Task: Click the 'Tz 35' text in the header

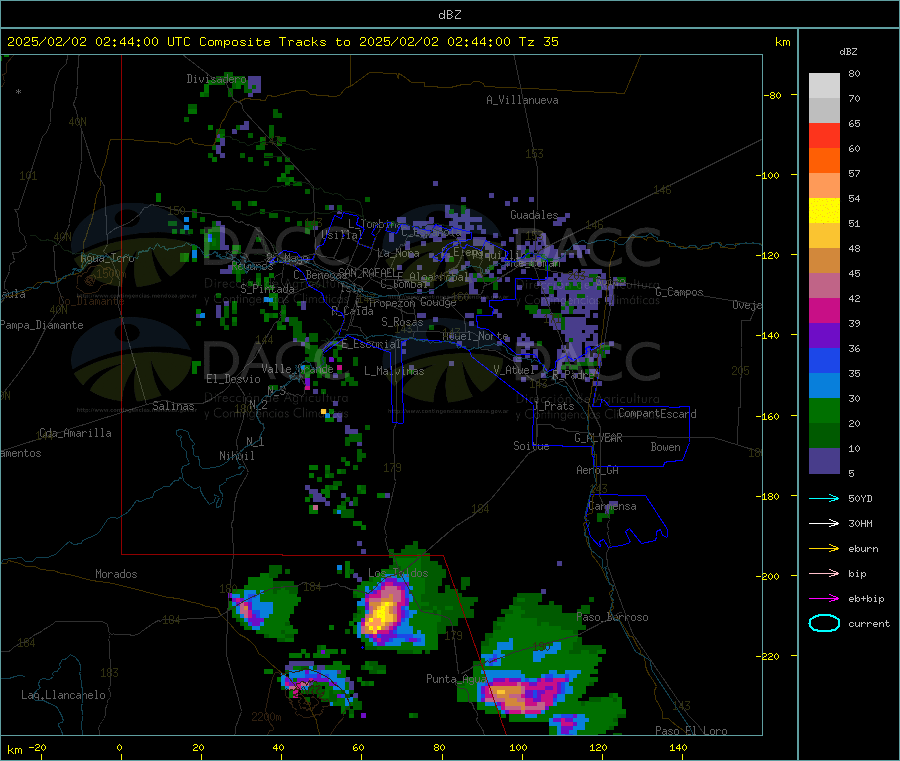Action: tap(539, 42)
